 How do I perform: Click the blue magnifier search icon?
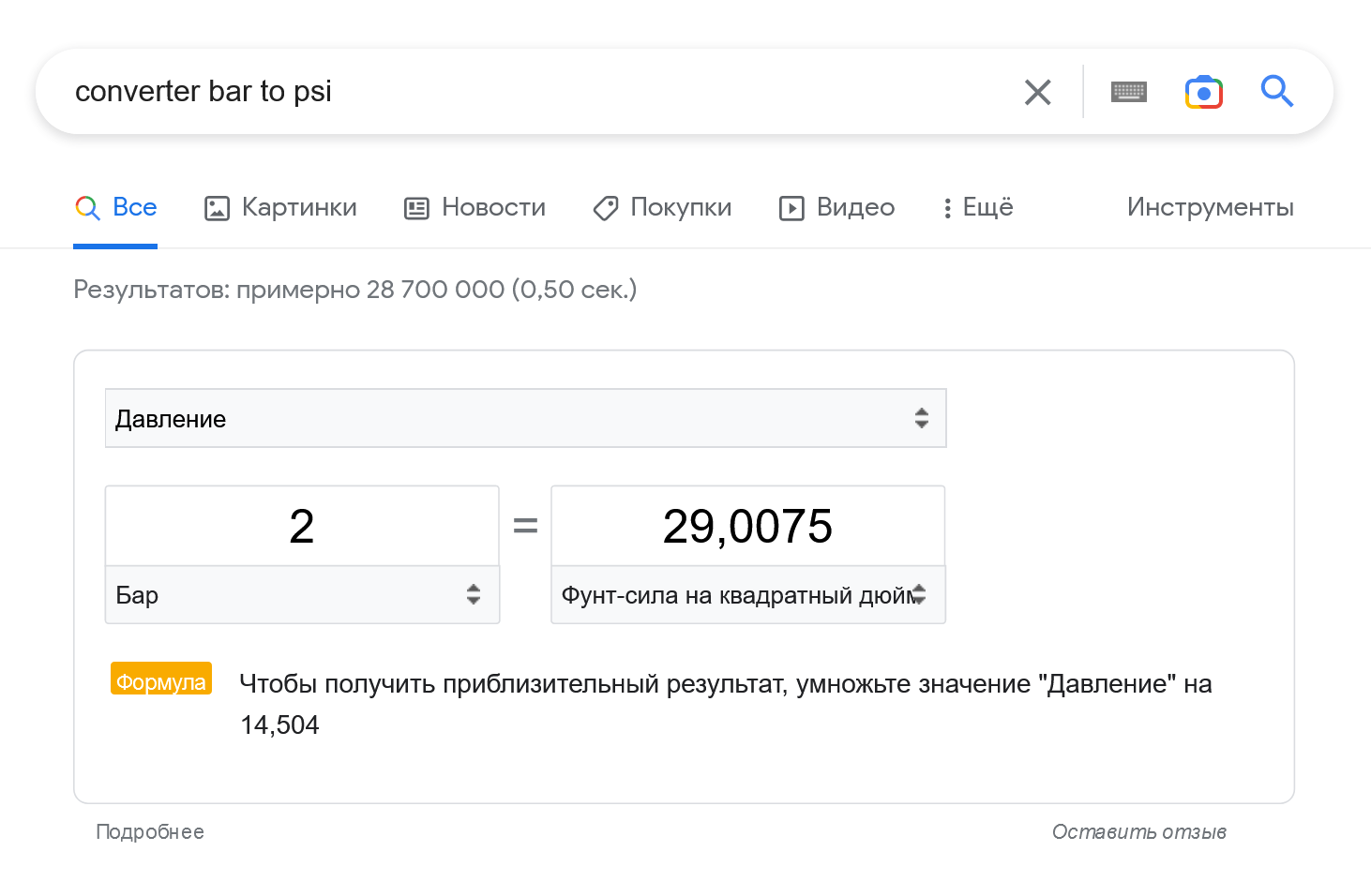(x=1277, y=91)
